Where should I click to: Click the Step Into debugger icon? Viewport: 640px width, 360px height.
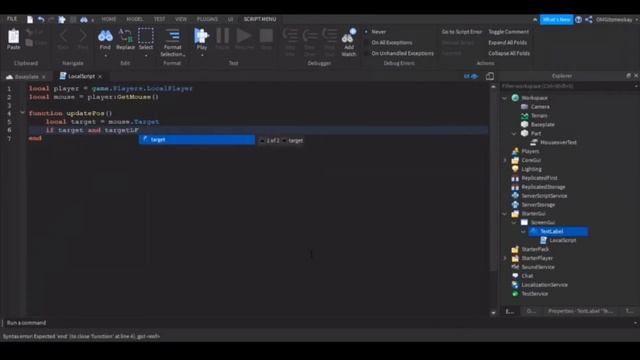point(290,36)
